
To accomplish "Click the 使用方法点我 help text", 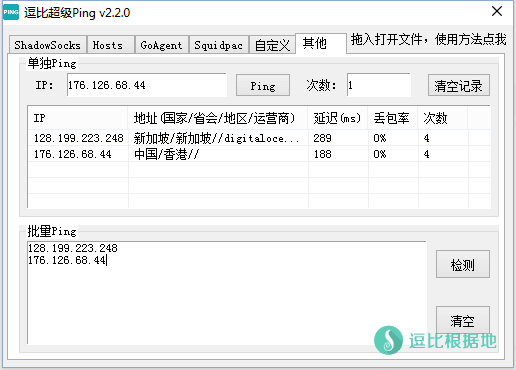I will coord(470,39).
